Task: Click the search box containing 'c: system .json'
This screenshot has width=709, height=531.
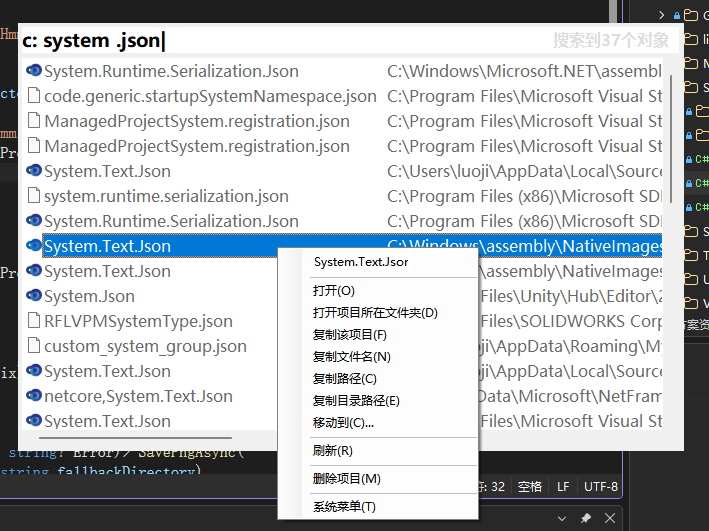Action: 350,41
